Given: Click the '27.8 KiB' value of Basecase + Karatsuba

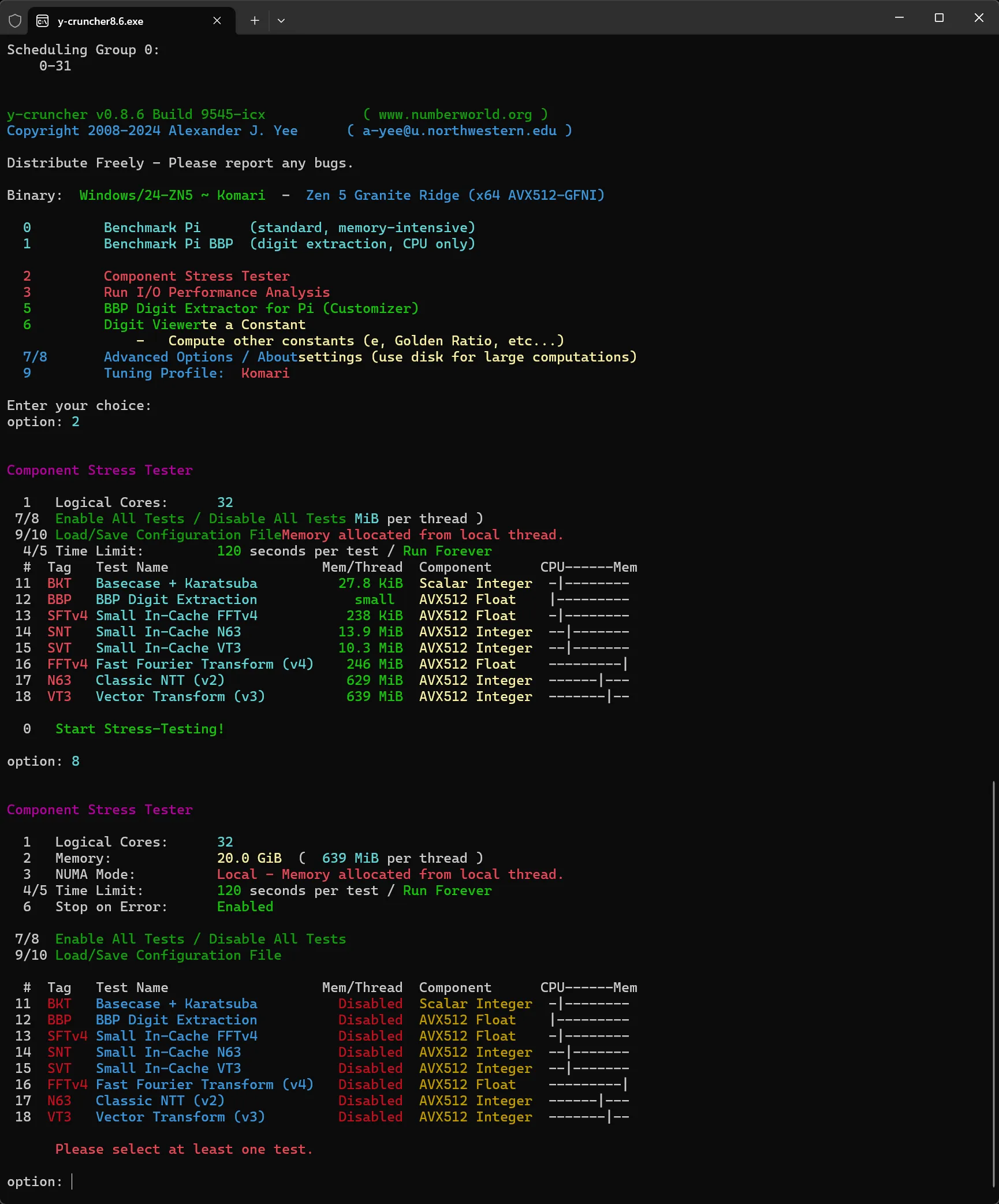Looking at the screenshot, I should tap(371, 583).
